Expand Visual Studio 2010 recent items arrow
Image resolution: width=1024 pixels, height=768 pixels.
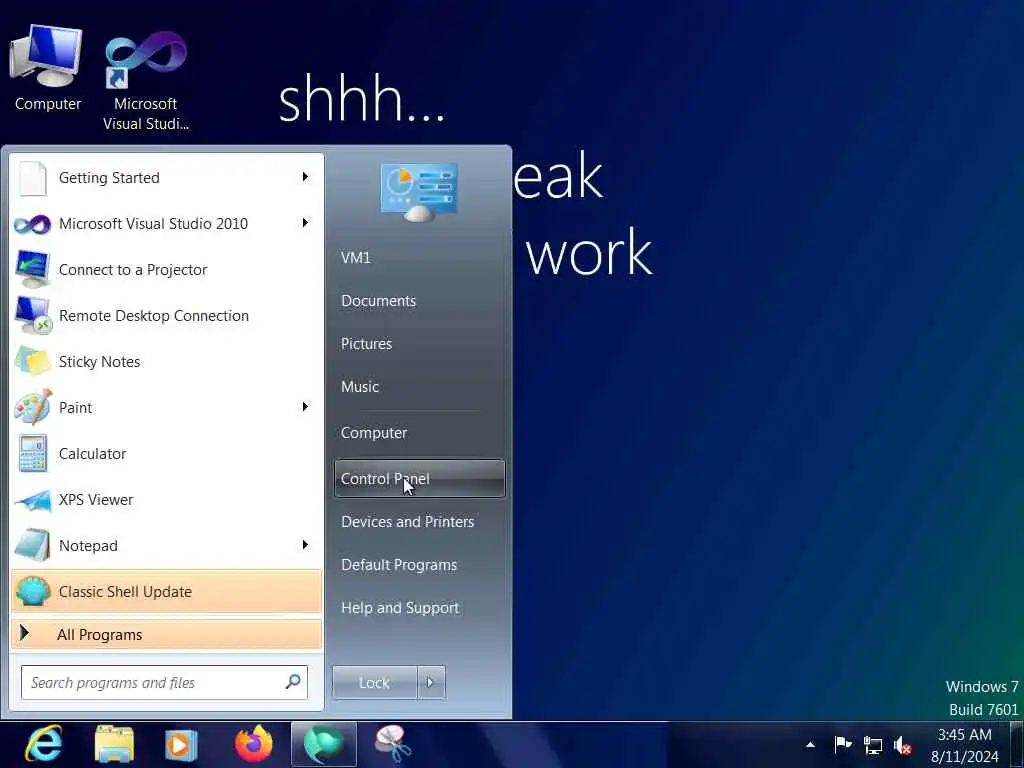[305, 223]
